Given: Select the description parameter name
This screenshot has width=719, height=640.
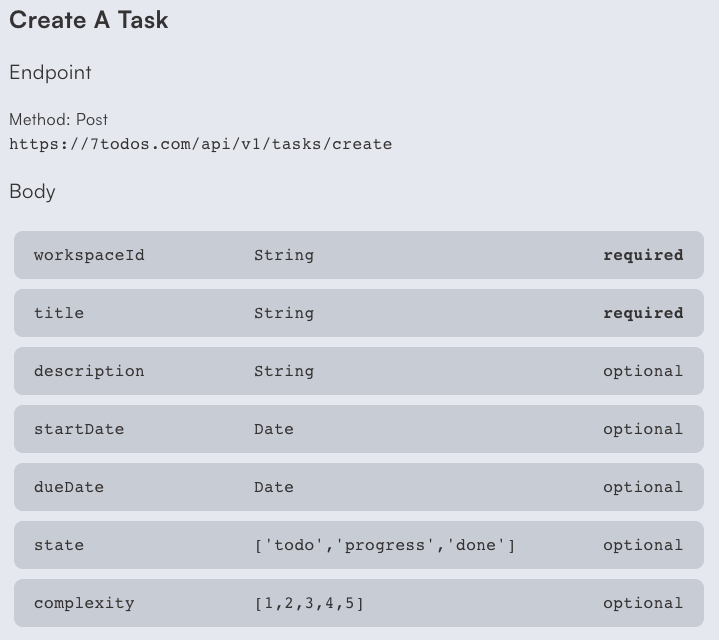Looking at the screenshot, I should pyautogui.click(x=89, y=371).
